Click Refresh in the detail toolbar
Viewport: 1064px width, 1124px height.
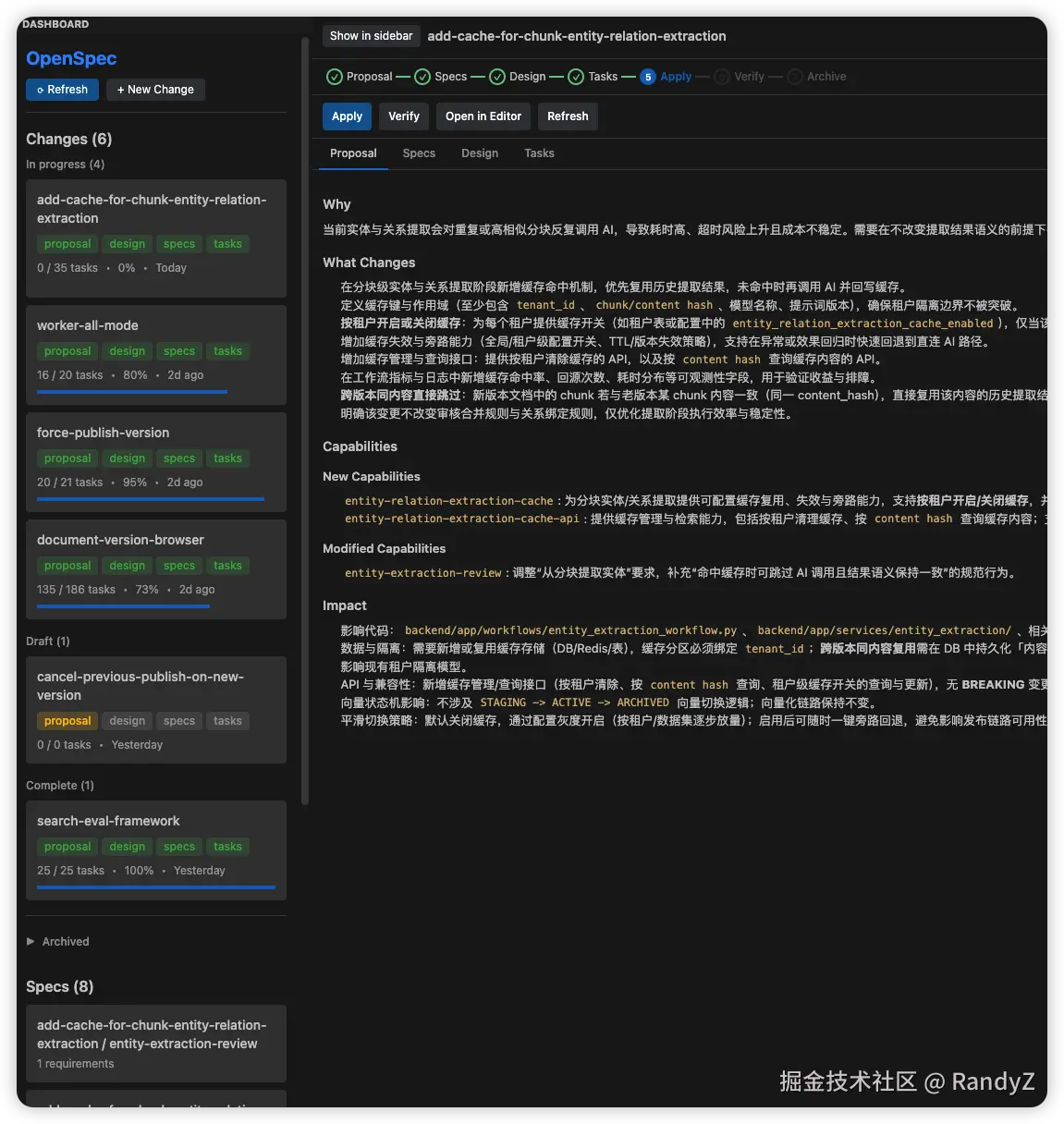point(568,116)
